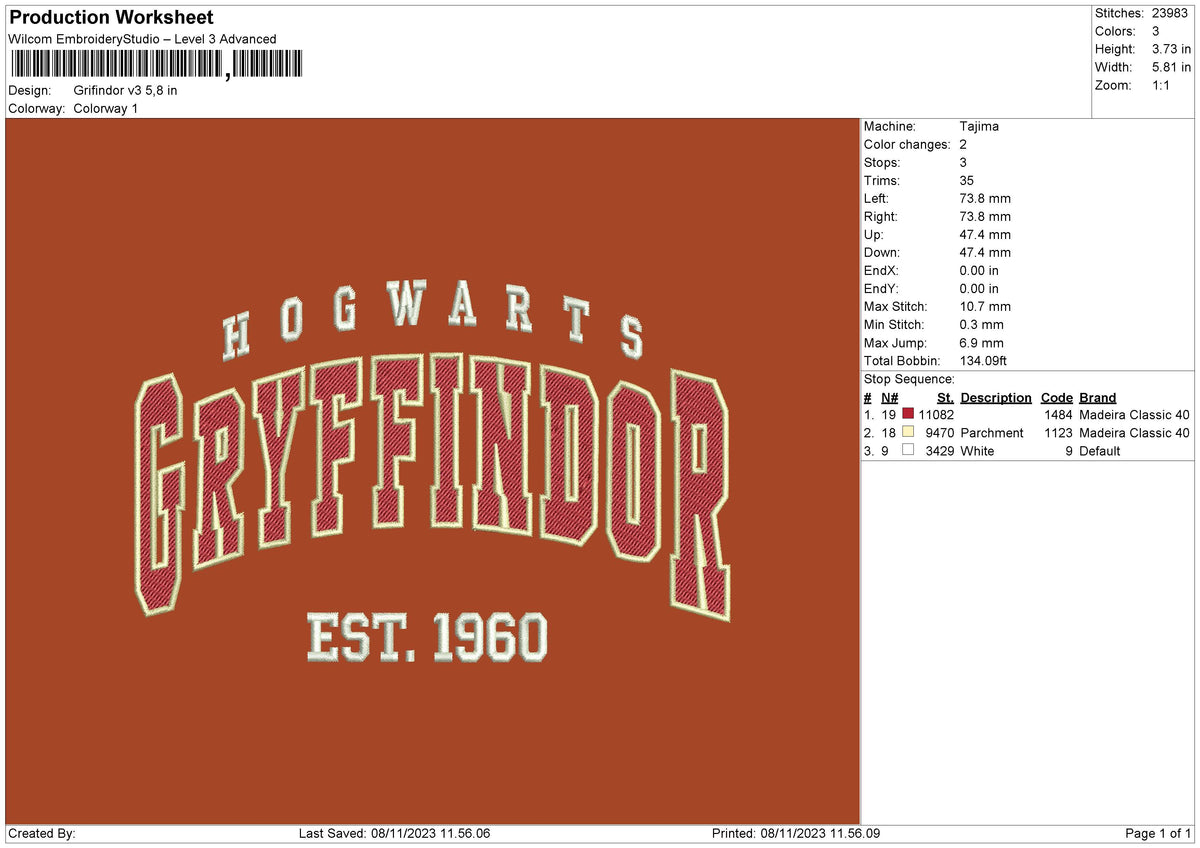Click 'Page 1 of 1' in footer
The image size is (1200, 848).
click(x=1158, y=833)
